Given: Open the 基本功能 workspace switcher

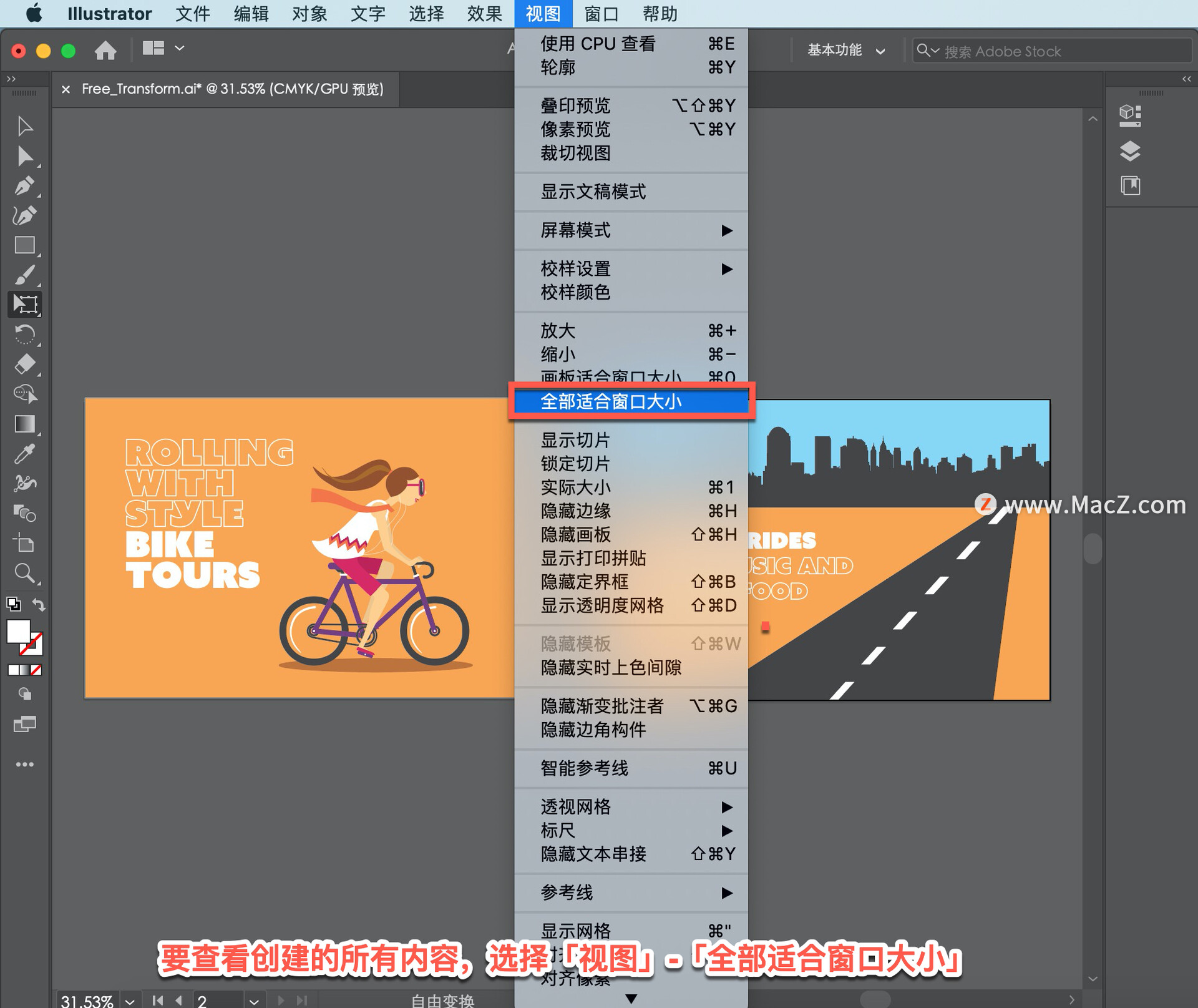Looking at the screenshot, I should pyautogui.click(x=846, y=51).
